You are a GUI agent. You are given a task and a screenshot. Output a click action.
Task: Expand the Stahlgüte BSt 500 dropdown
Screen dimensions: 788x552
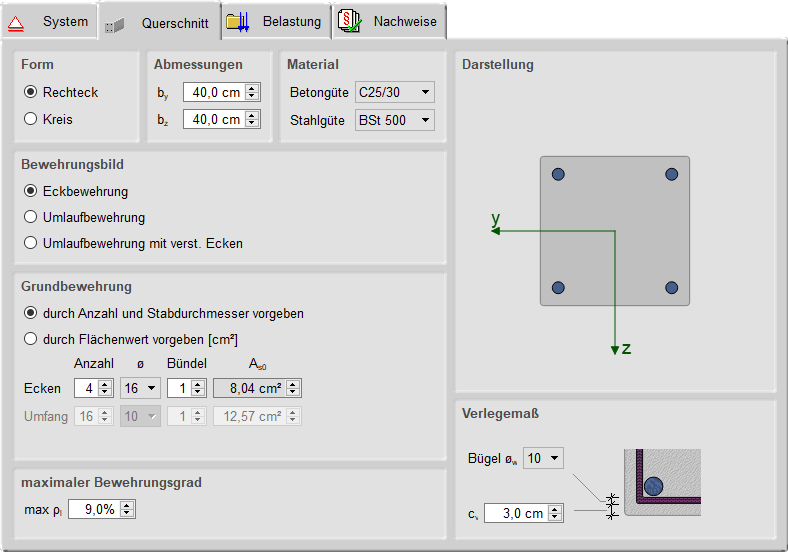[426, 120]
